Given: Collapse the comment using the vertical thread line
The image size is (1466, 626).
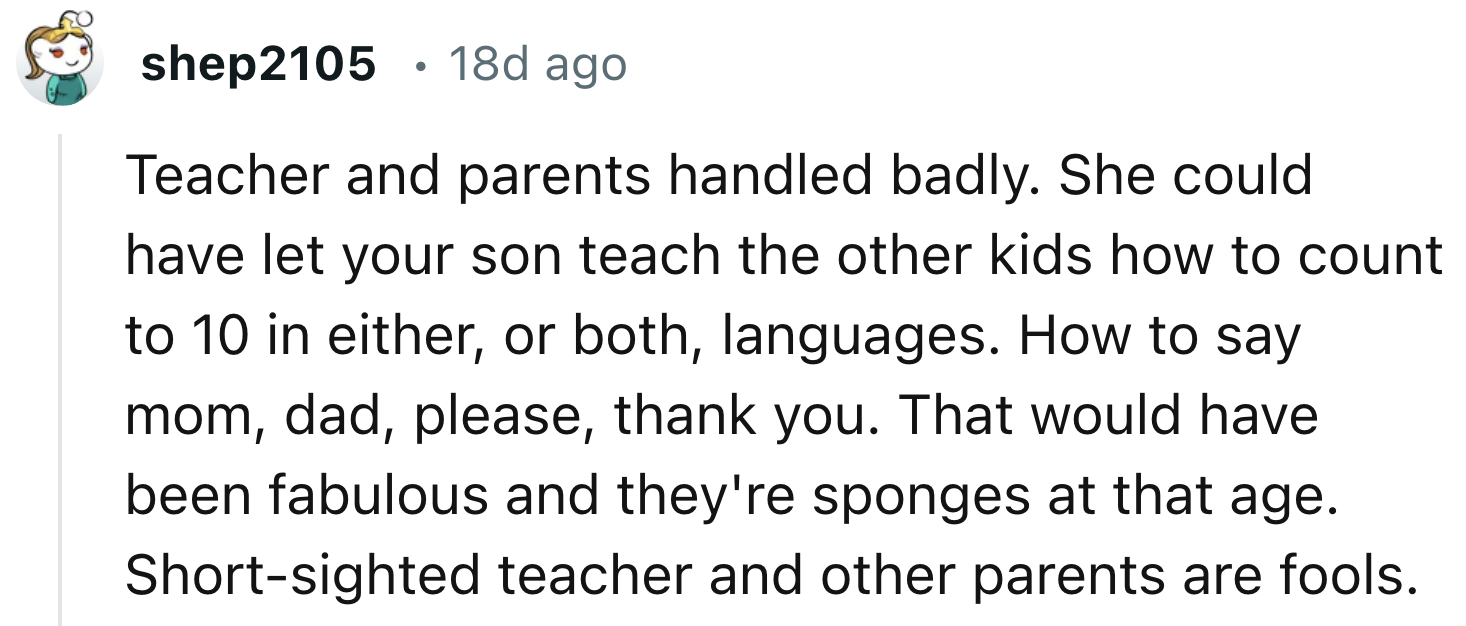Looking at the screenshot, I should click(60, 380).
